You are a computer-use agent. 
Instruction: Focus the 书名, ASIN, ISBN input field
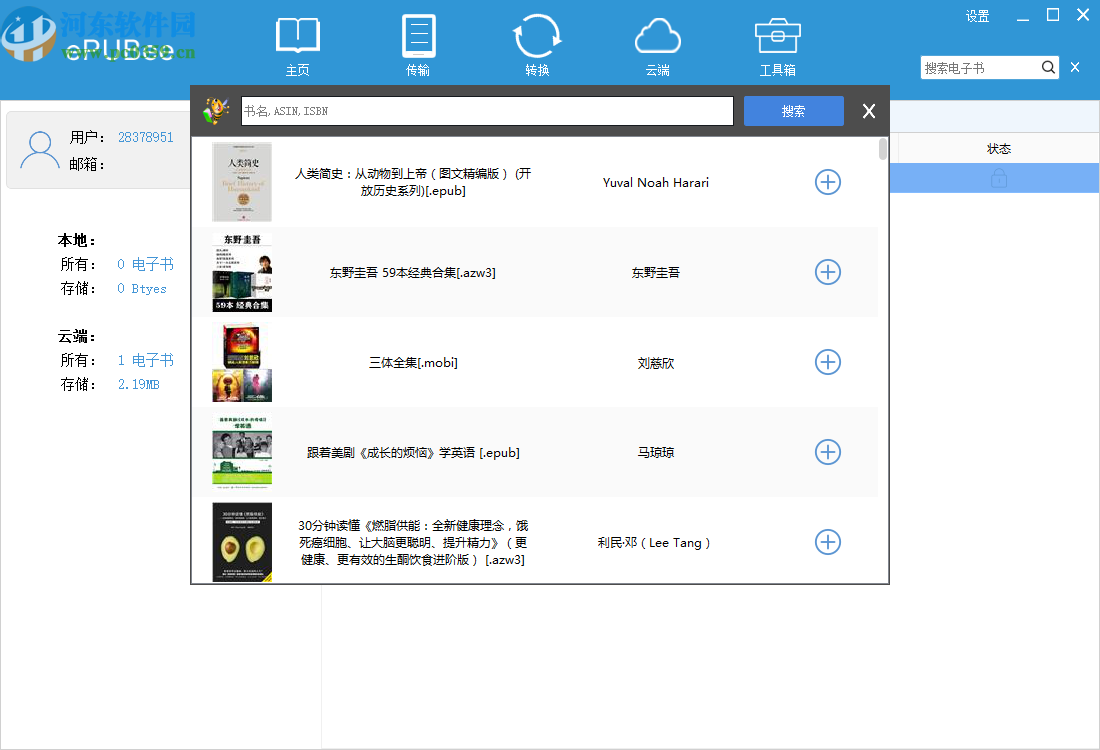coord(487,111)
